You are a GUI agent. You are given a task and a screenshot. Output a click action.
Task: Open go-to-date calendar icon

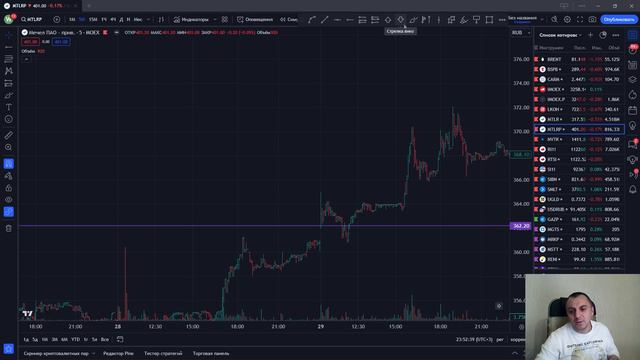tap(120, 340)
